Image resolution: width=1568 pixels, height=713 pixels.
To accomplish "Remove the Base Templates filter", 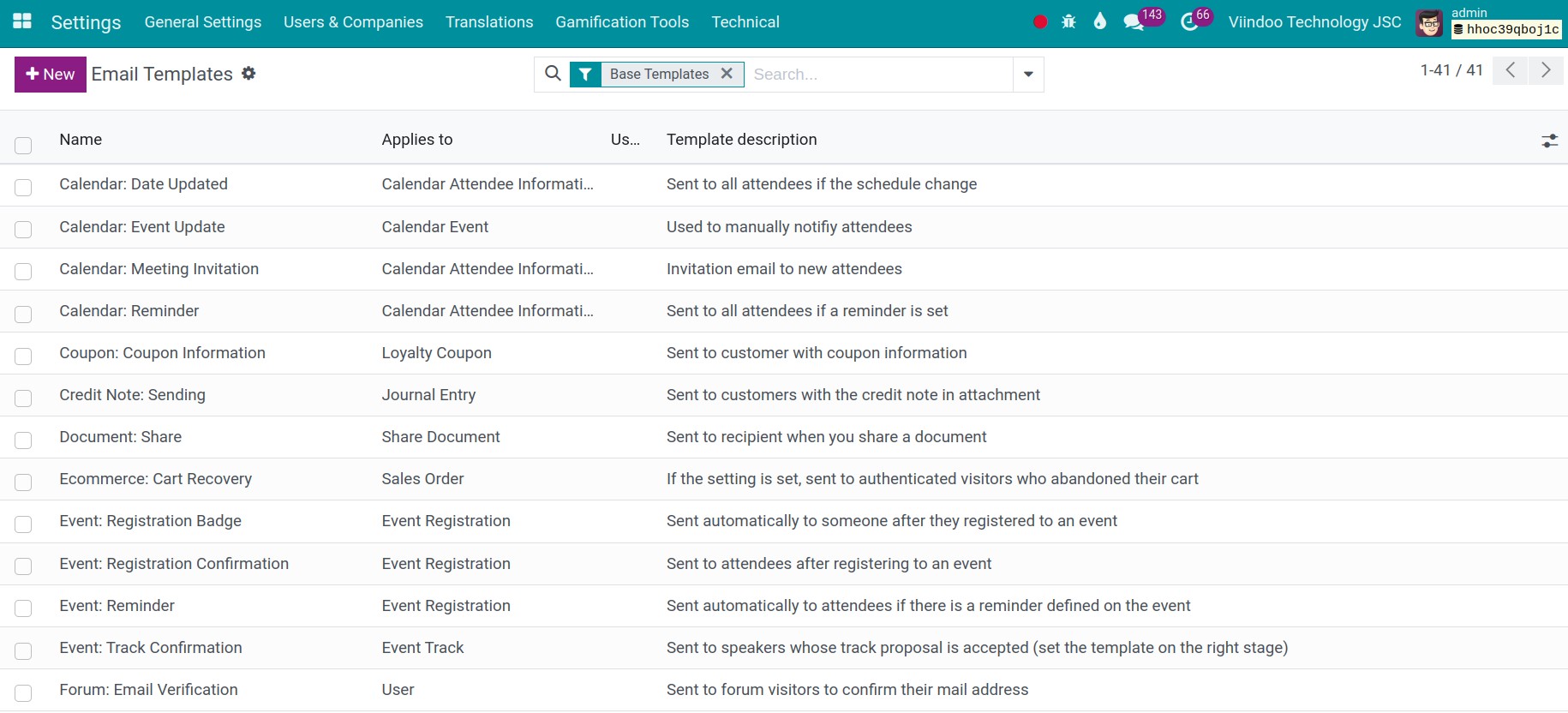I will pyautogui.click(x=727, y=74).
